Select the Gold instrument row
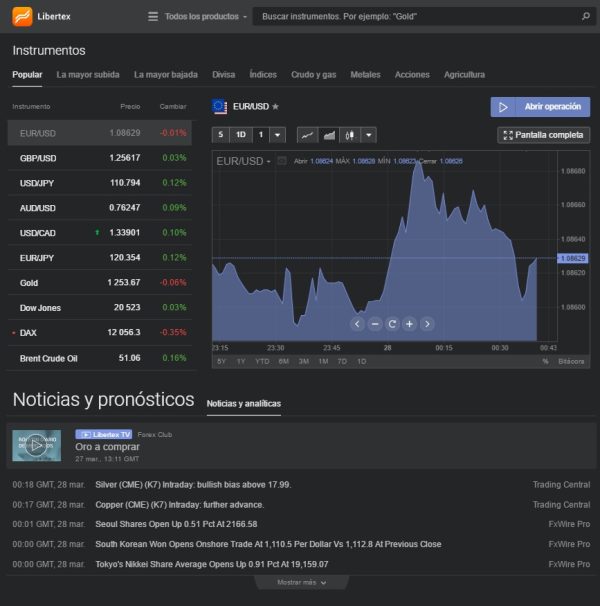The width and height of the screenshot is (600, 606). (100, 283)
